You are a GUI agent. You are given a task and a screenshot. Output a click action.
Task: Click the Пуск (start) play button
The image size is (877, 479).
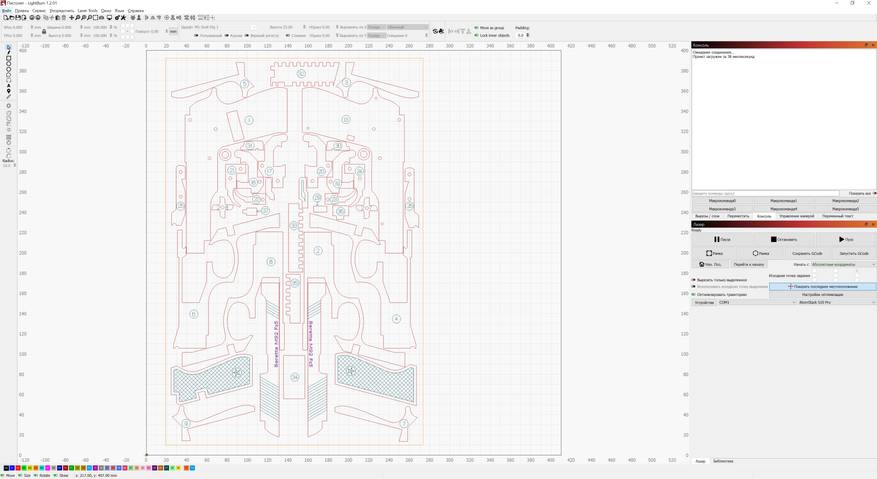tap(846, 239)
